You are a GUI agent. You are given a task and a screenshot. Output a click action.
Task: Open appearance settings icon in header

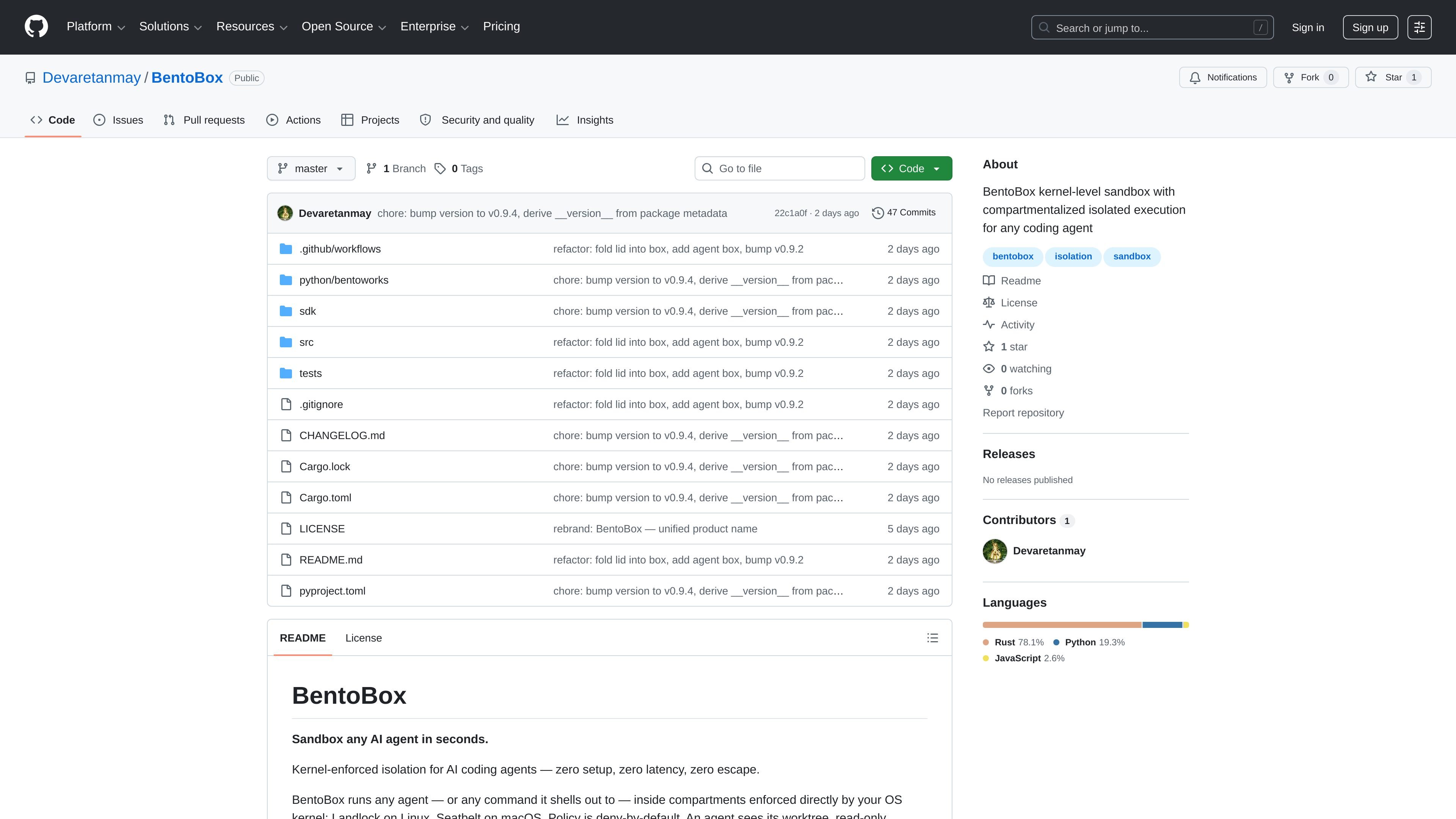coord(1419,27)
